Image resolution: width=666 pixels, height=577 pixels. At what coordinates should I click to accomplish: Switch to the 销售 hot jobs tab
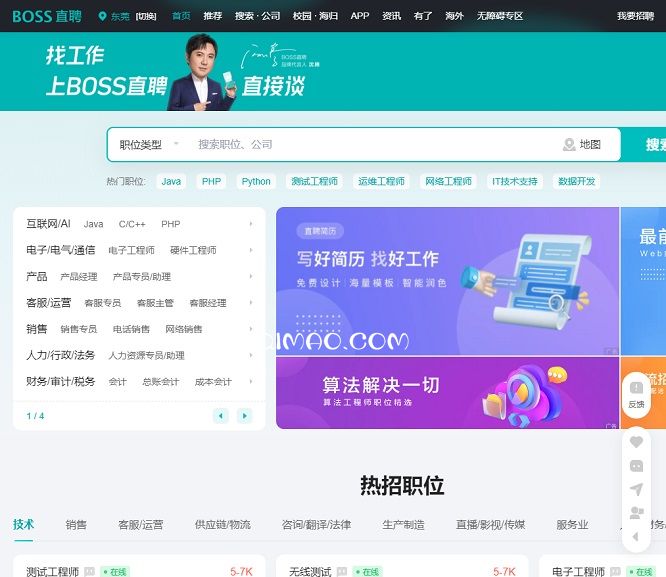point(76,525)
